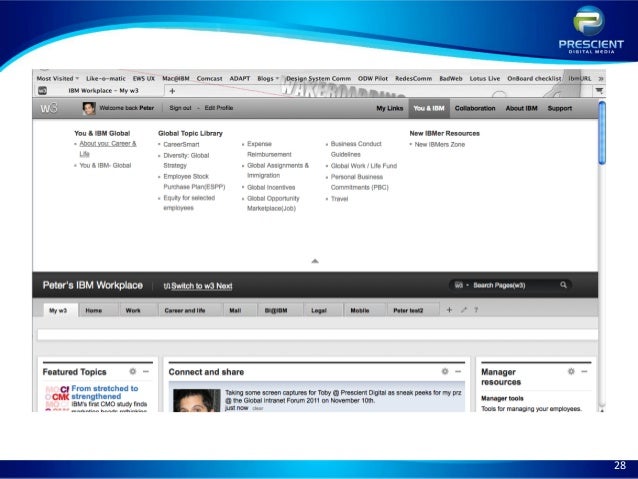Open Expense Reimbursement link
638x479 pixels.
269,149
